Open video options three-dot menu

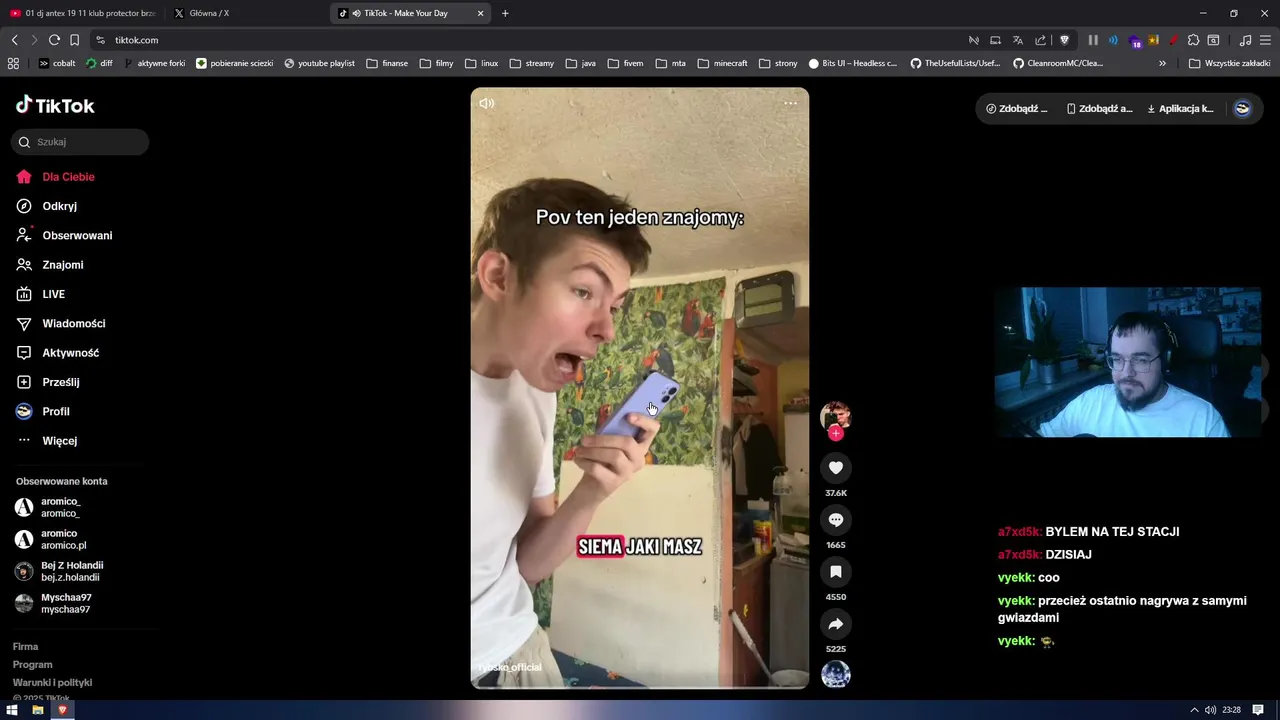pyautogui.click(x=790, y=103)
